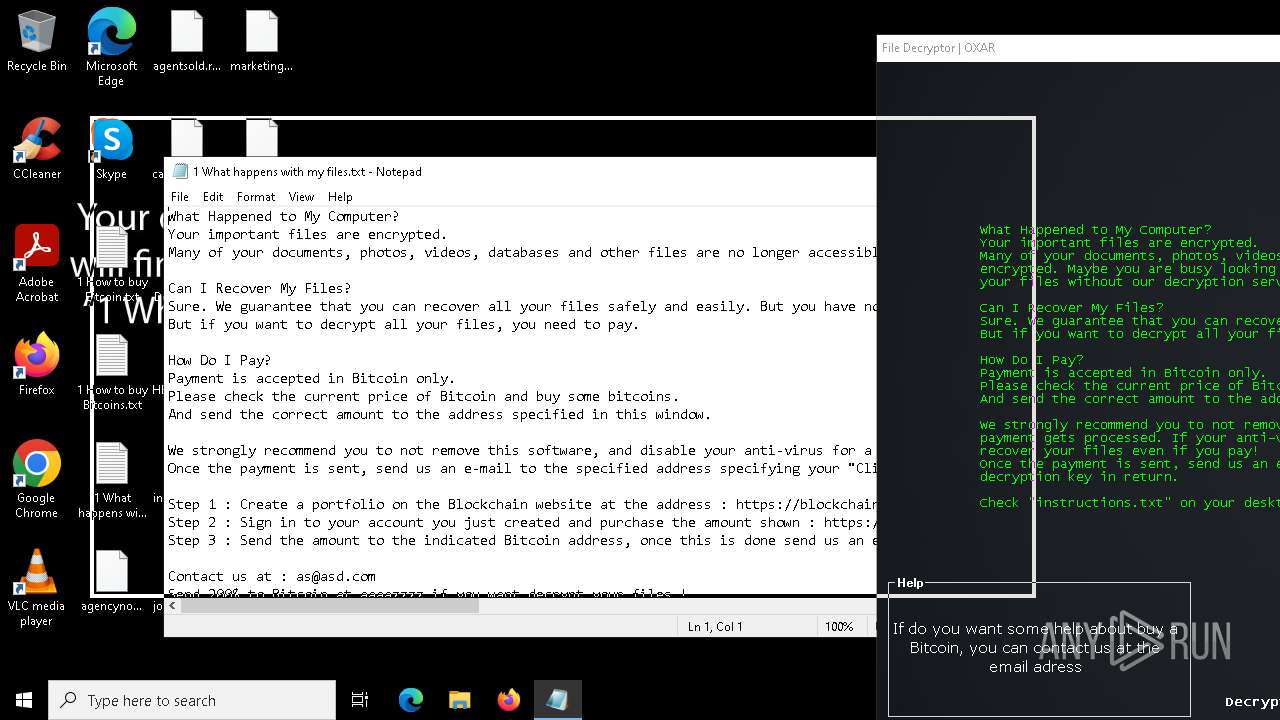Open the VLC media player desktop shortcut
Viewport: 1280px width, 720px height.
37,587
